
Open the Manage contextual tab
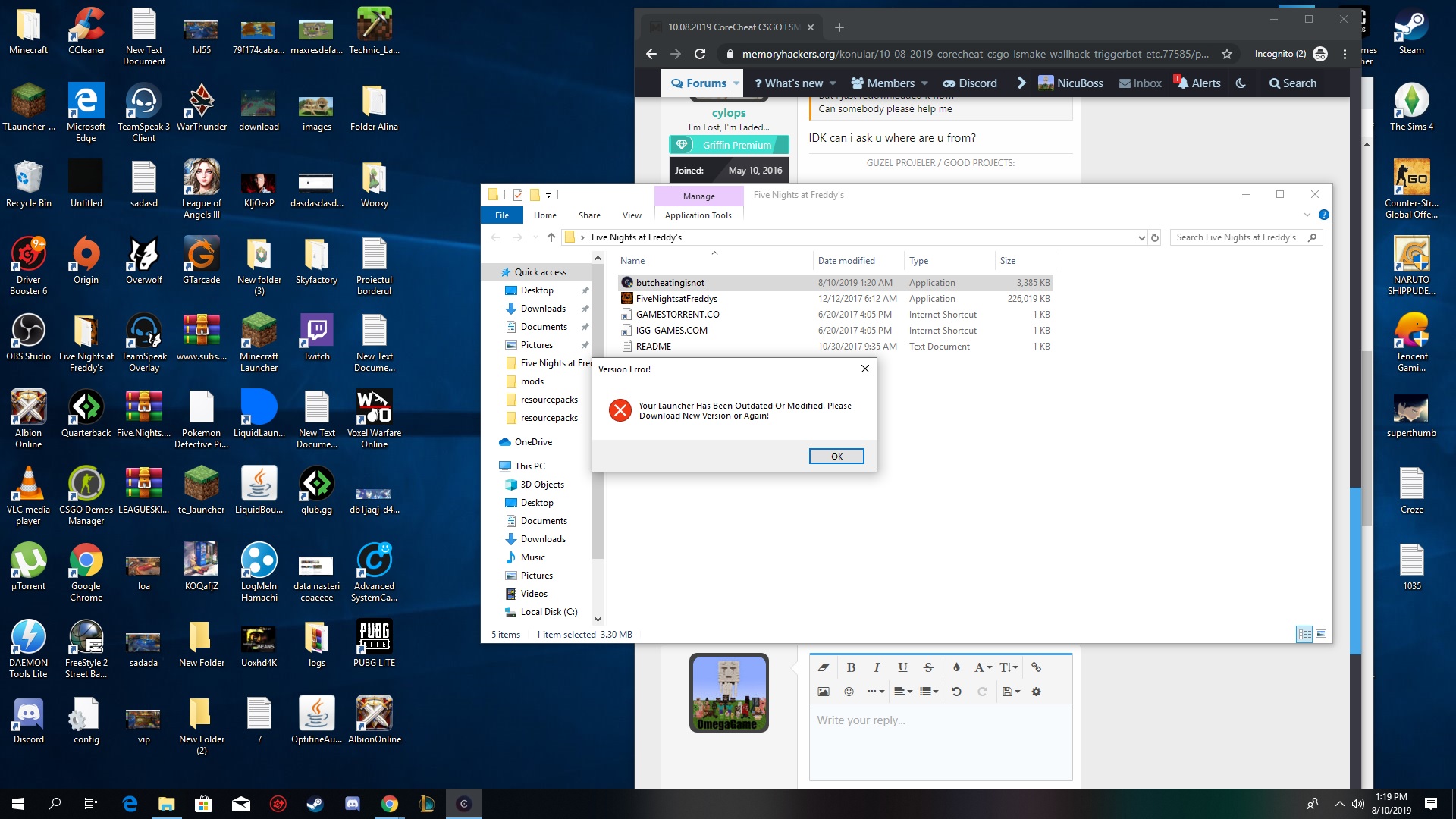point(698,196)
